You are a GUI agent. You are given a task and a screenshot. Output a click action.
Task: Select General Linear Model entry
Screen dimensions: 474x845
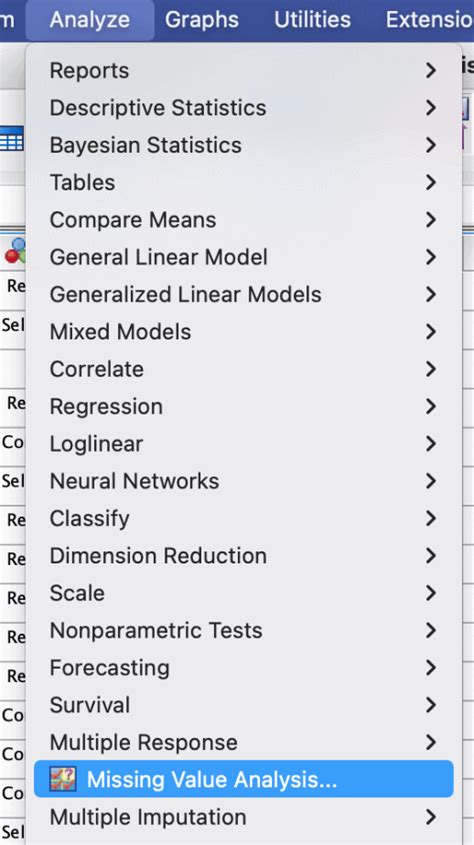coord(243,257)
